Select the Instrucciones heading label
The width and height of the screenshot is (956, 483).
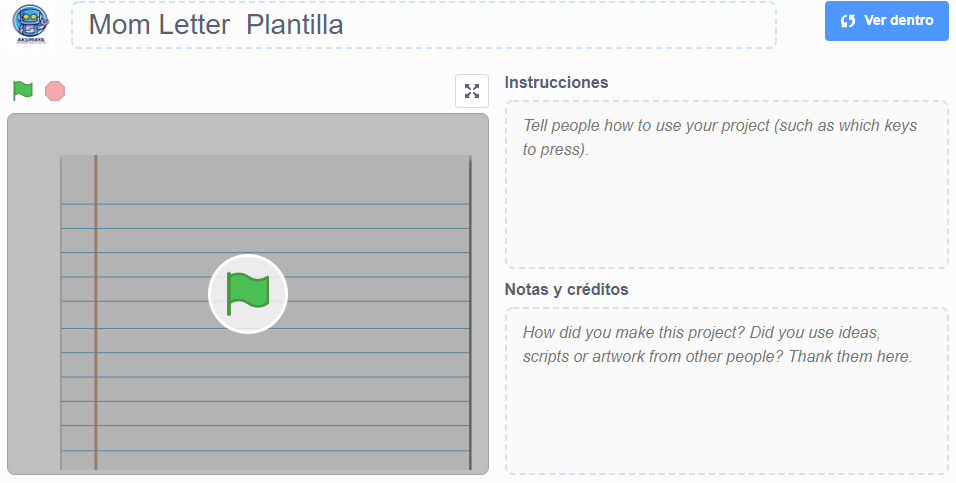click(556, 82)
